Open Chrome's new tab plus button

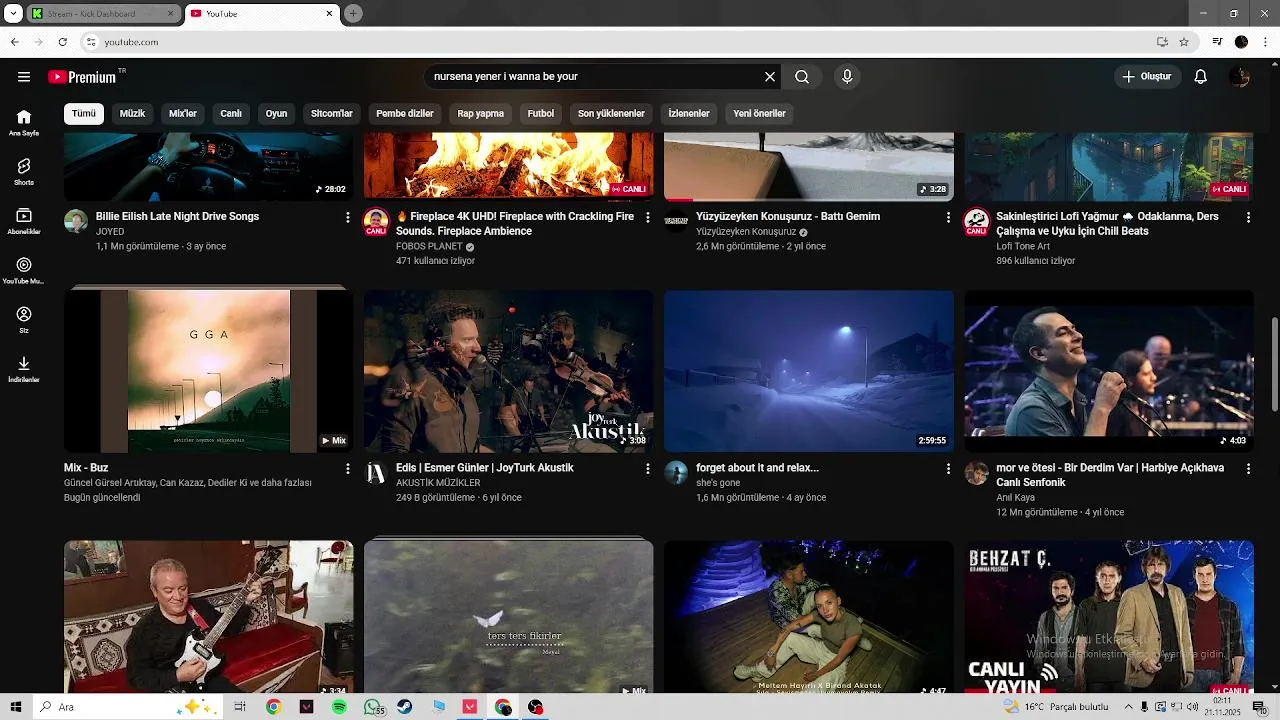pos(353,14)
